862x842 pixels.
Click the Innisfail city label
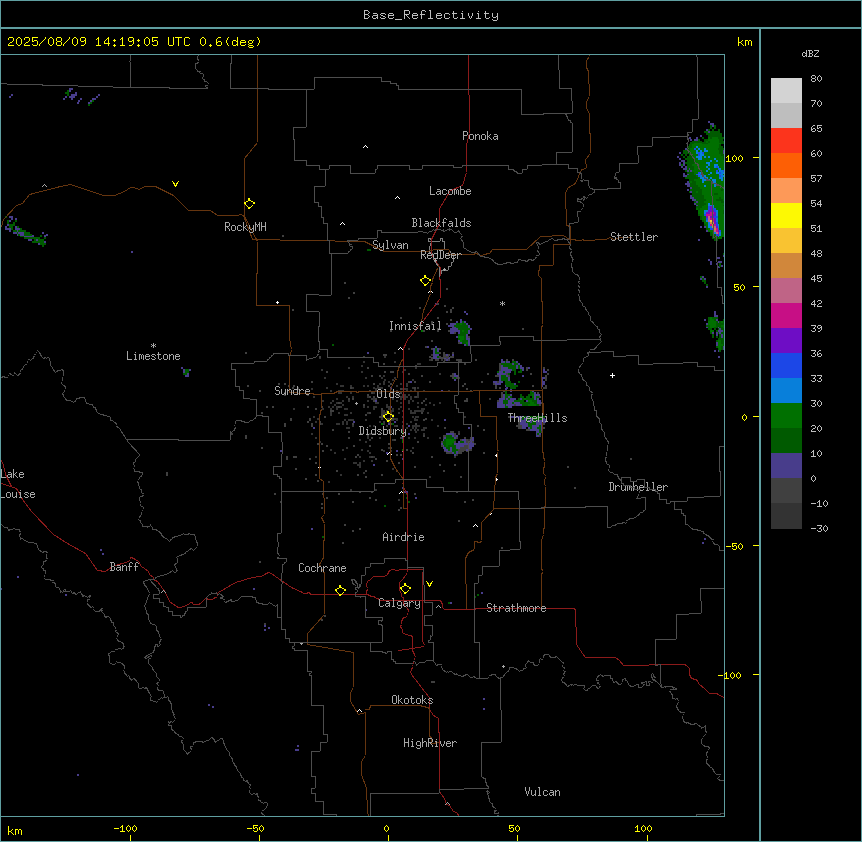415,326
